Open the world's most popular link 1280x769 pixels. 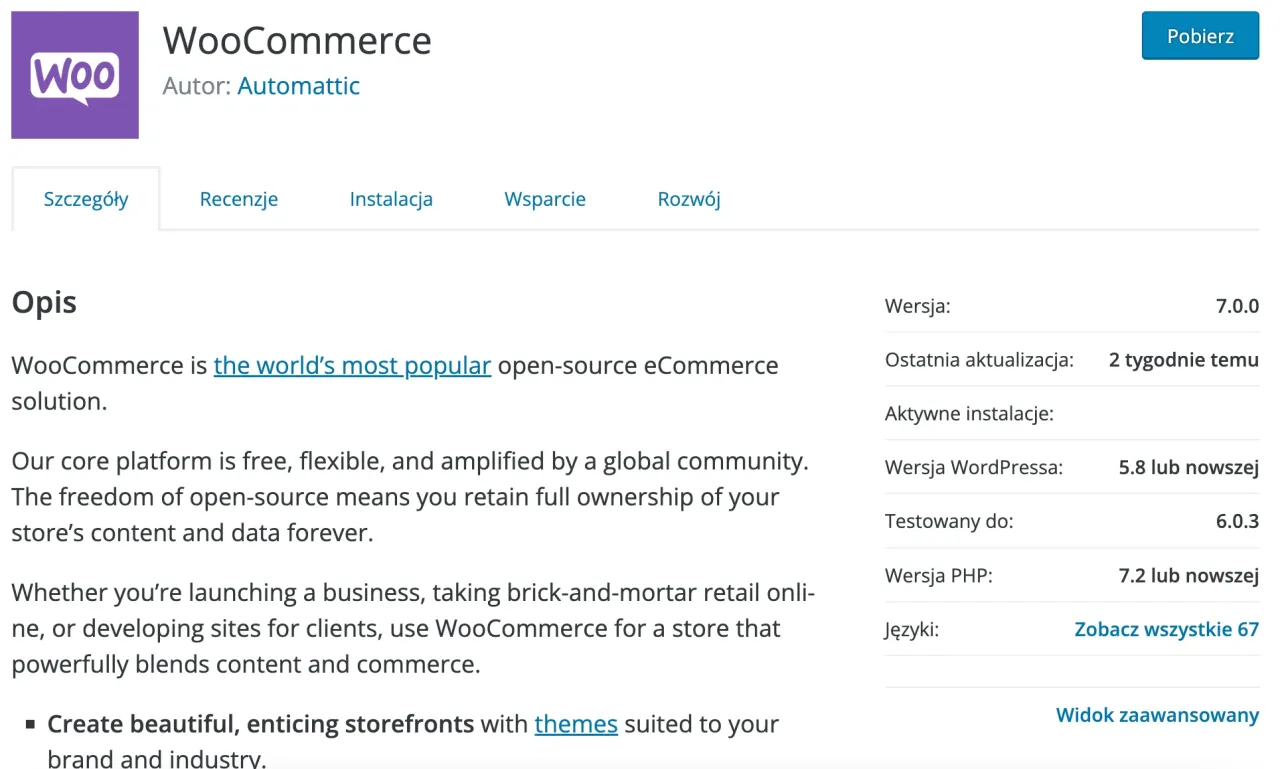352,365
